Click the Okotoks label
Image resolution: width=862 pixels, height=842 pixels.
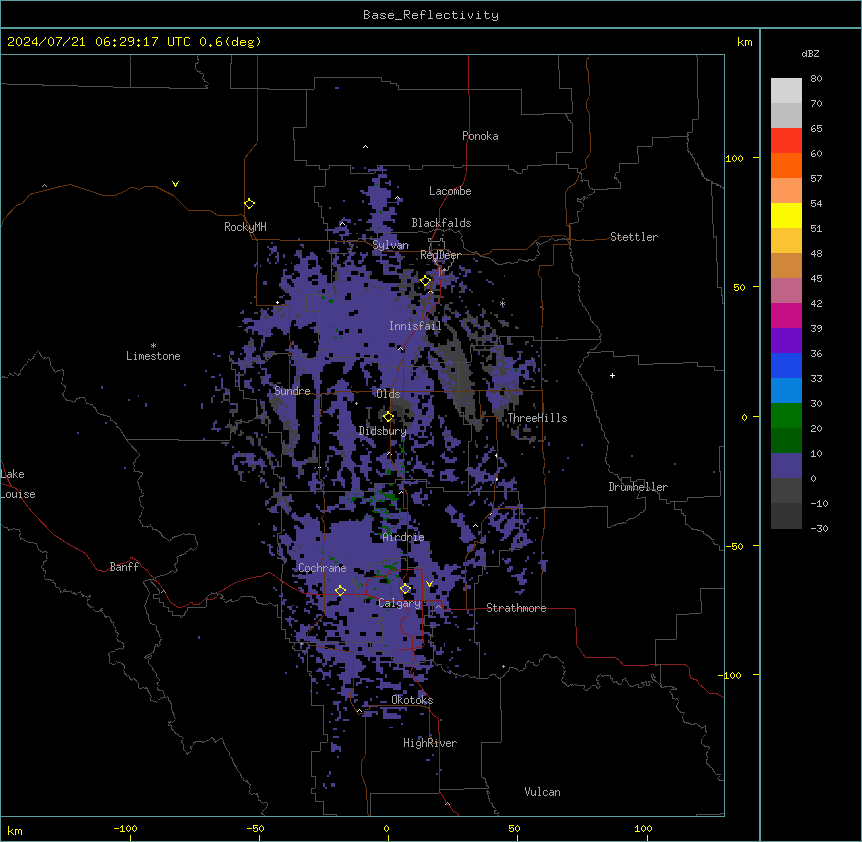[412, 700]
